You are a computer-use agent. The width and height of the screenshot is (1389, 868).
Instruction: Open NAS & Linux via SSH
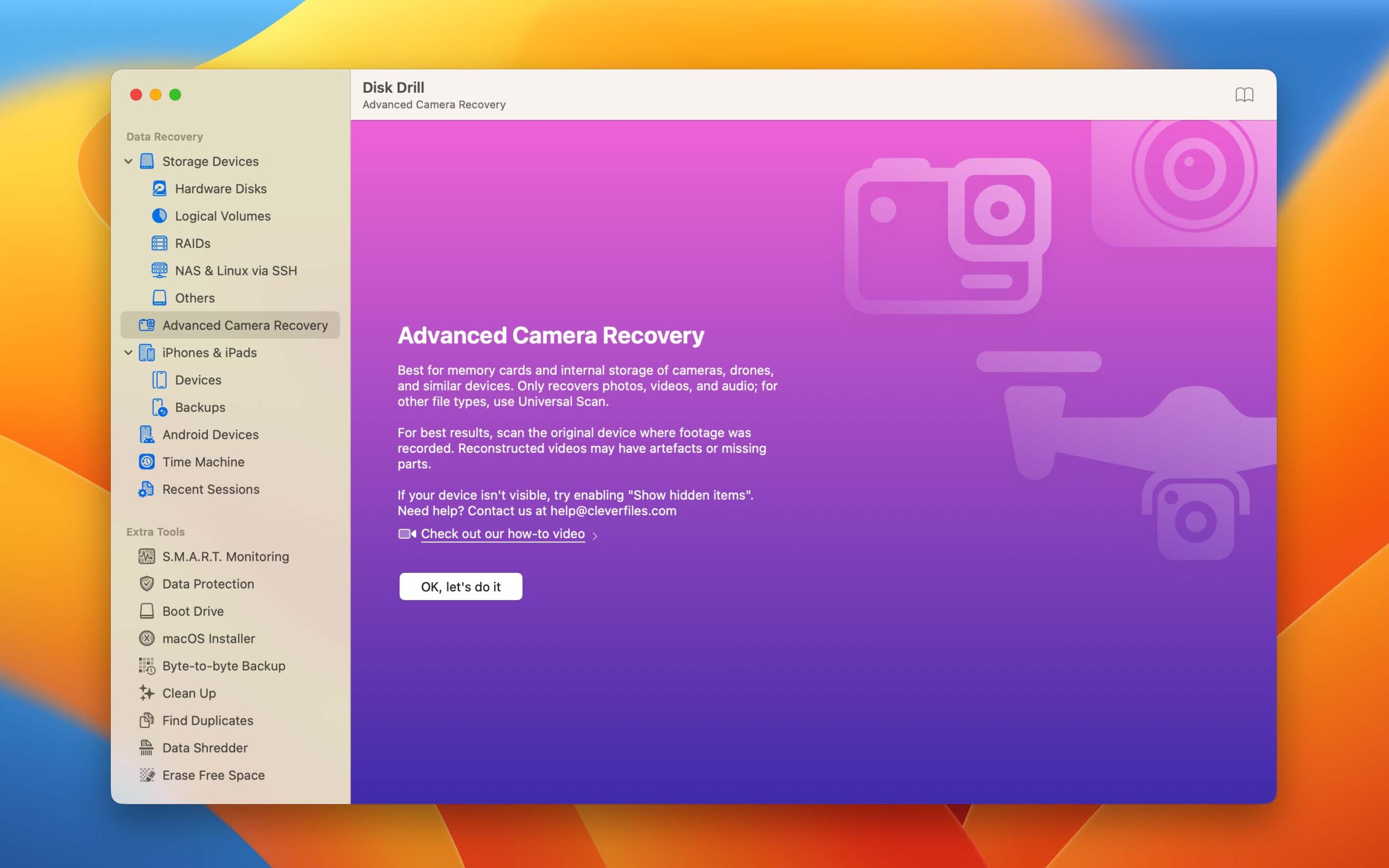coord(230,270)
